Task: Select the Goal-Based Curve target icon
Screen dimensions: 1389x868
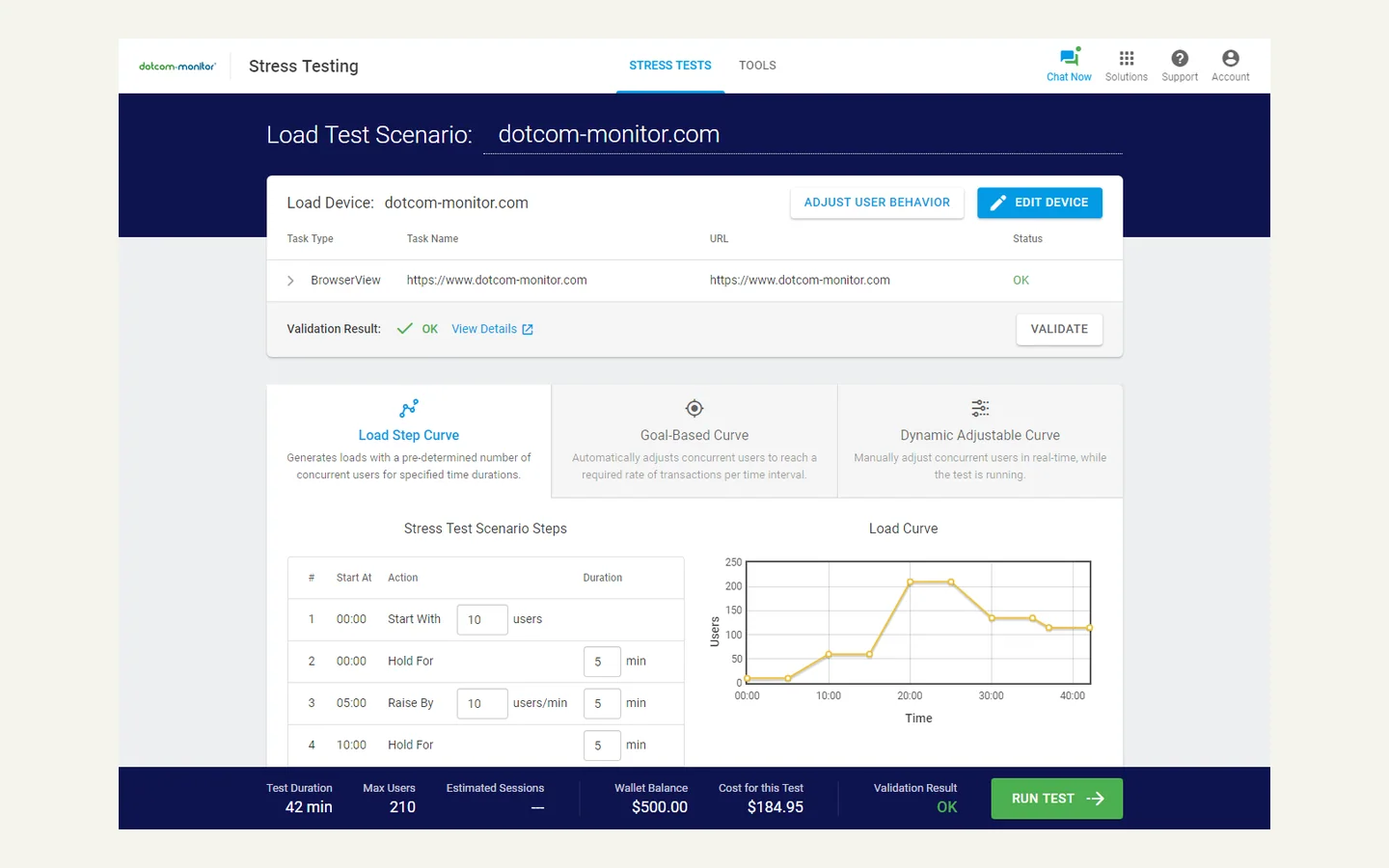Action: tap(694, 408)
